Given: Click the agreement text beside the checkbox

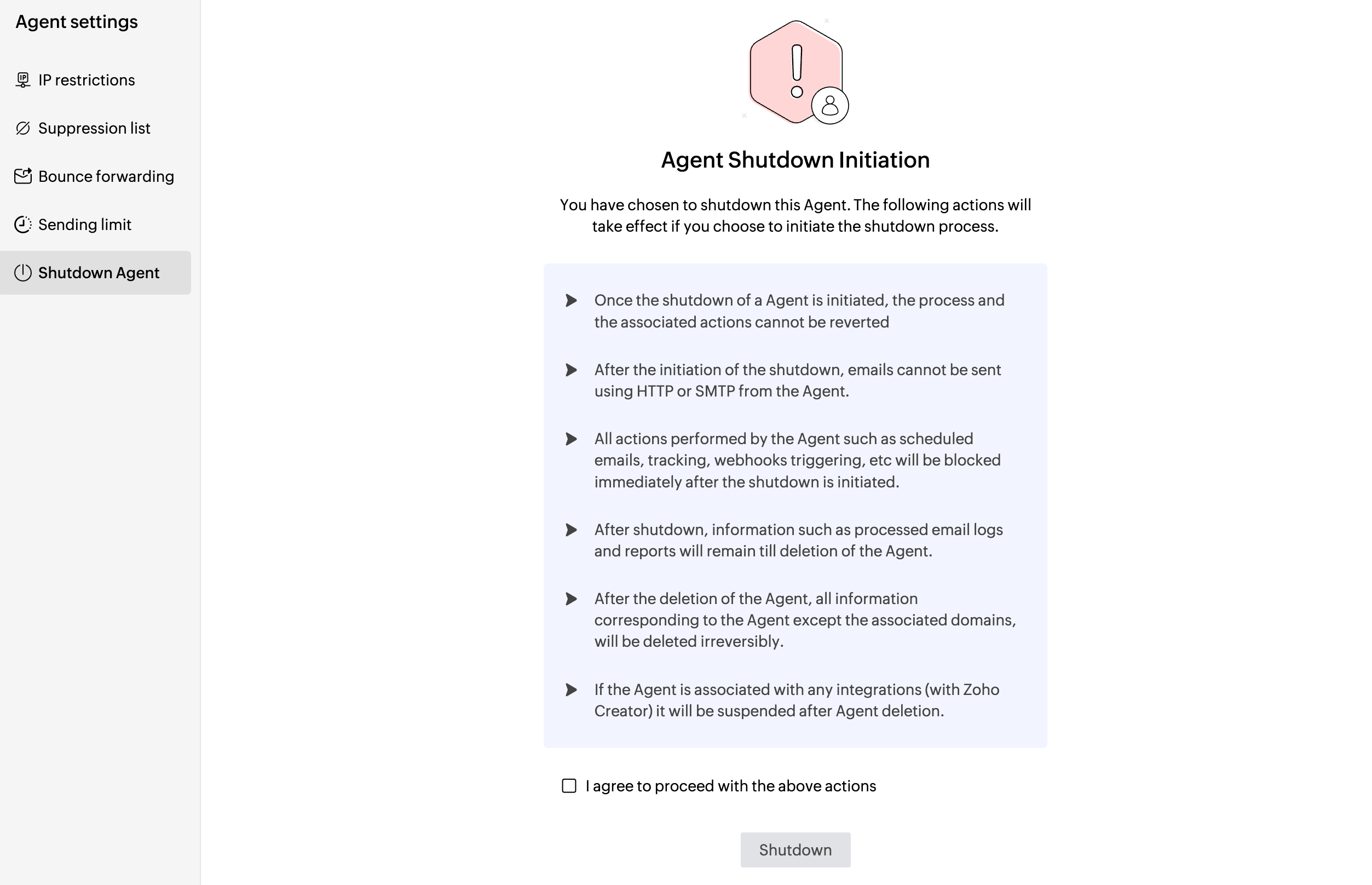Looking at the screenshot, I should click(730, 785).
